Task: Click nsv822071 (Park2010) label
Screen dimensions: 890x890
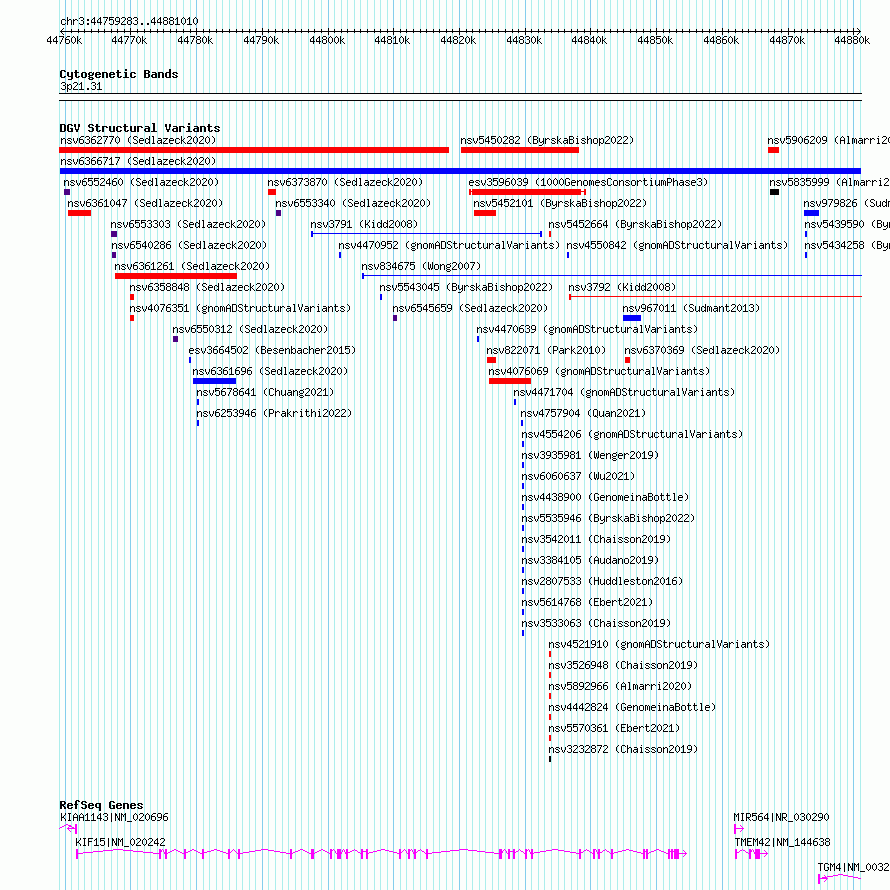Action: [x=546, y=350]
